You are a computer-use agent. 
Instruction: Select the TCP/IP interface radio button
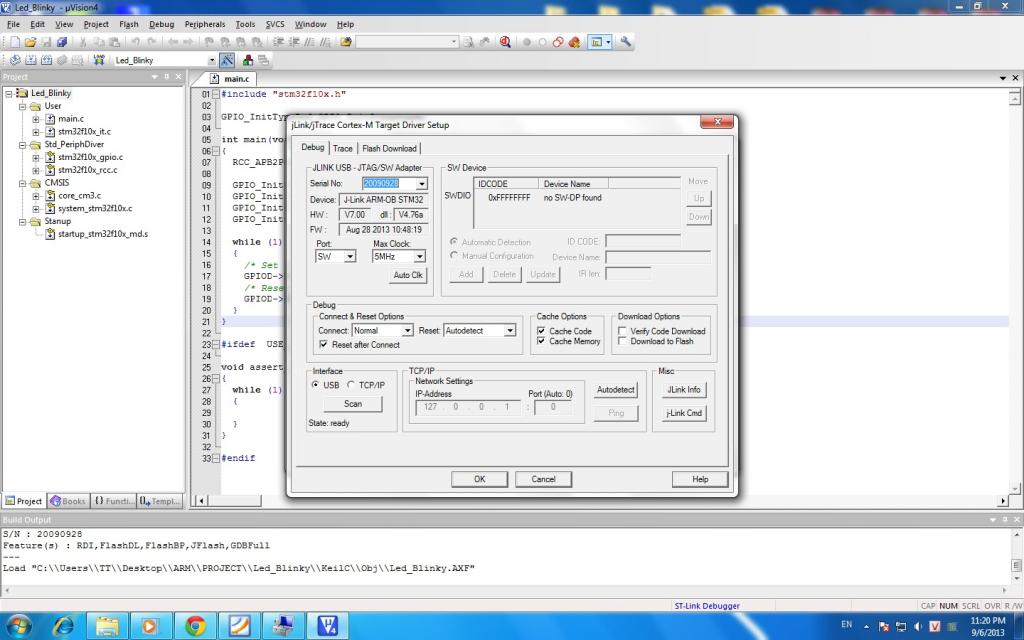pos(350,385)
